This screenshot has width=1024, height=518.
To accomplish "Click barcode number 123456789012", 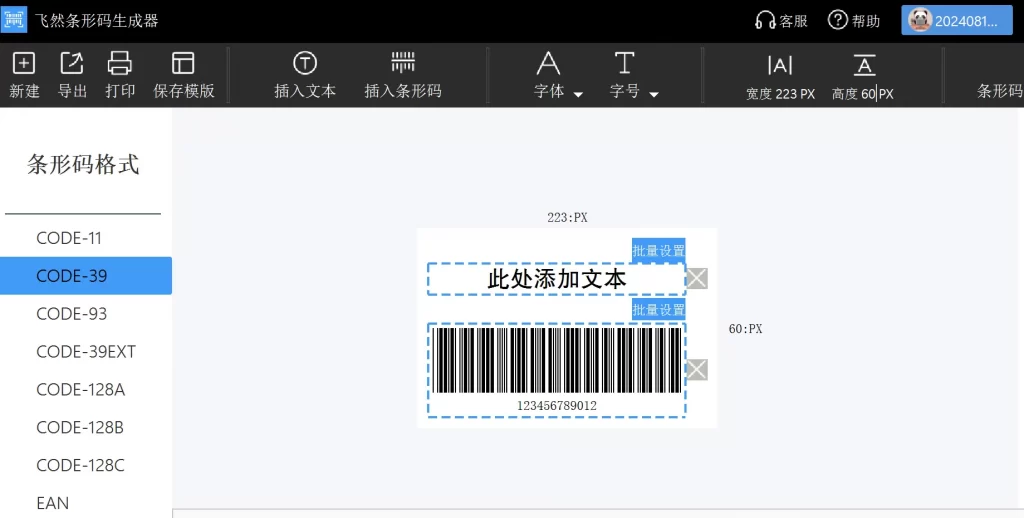I will (556, 406).
